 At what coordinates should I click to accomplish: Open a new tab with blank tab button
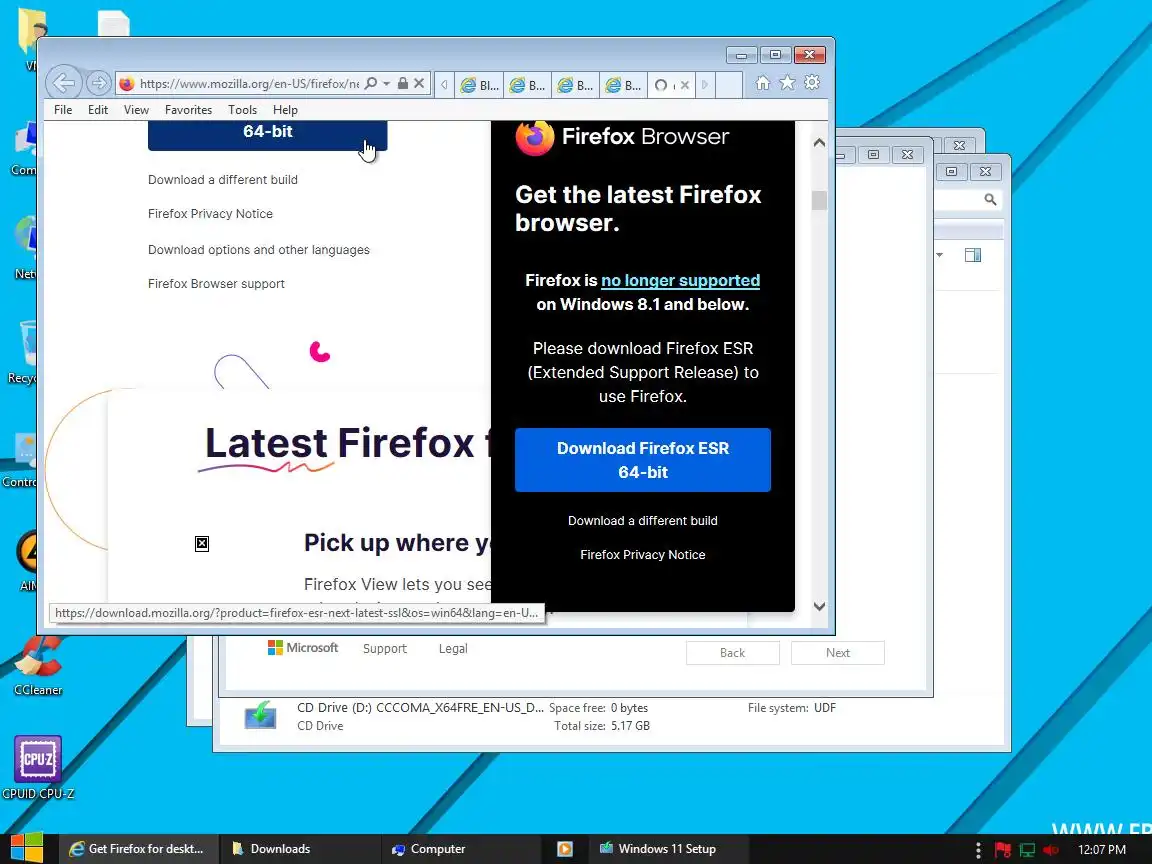tap(728, 85)
